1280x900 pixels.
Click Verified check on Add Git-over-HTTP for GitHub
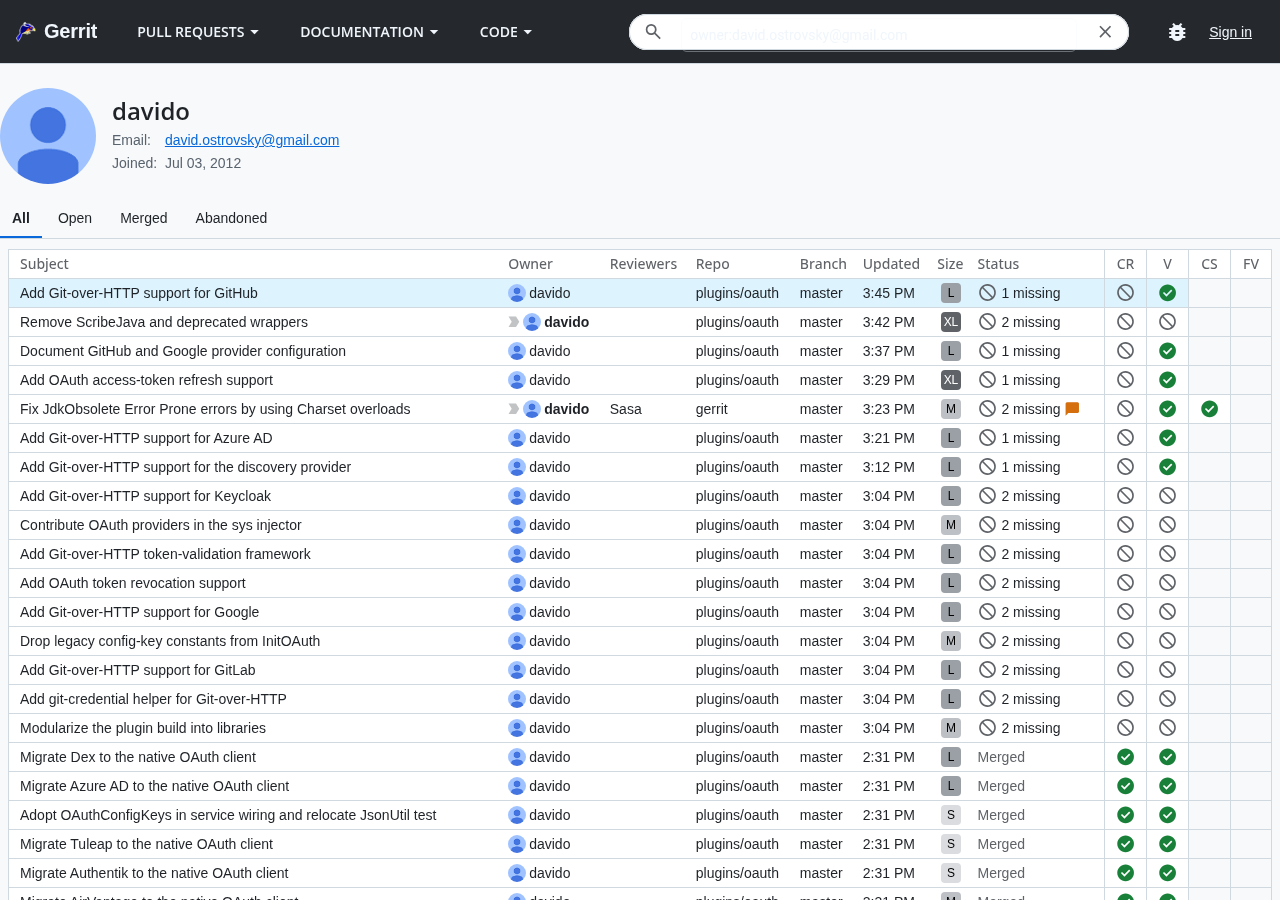click(1167, 293)
